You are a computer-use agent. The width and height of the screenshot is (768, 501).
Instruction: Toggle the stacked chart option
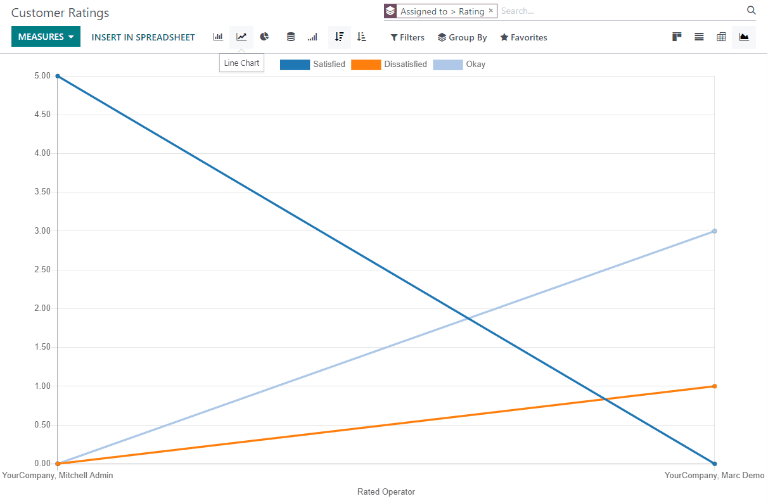coord(291,37)
